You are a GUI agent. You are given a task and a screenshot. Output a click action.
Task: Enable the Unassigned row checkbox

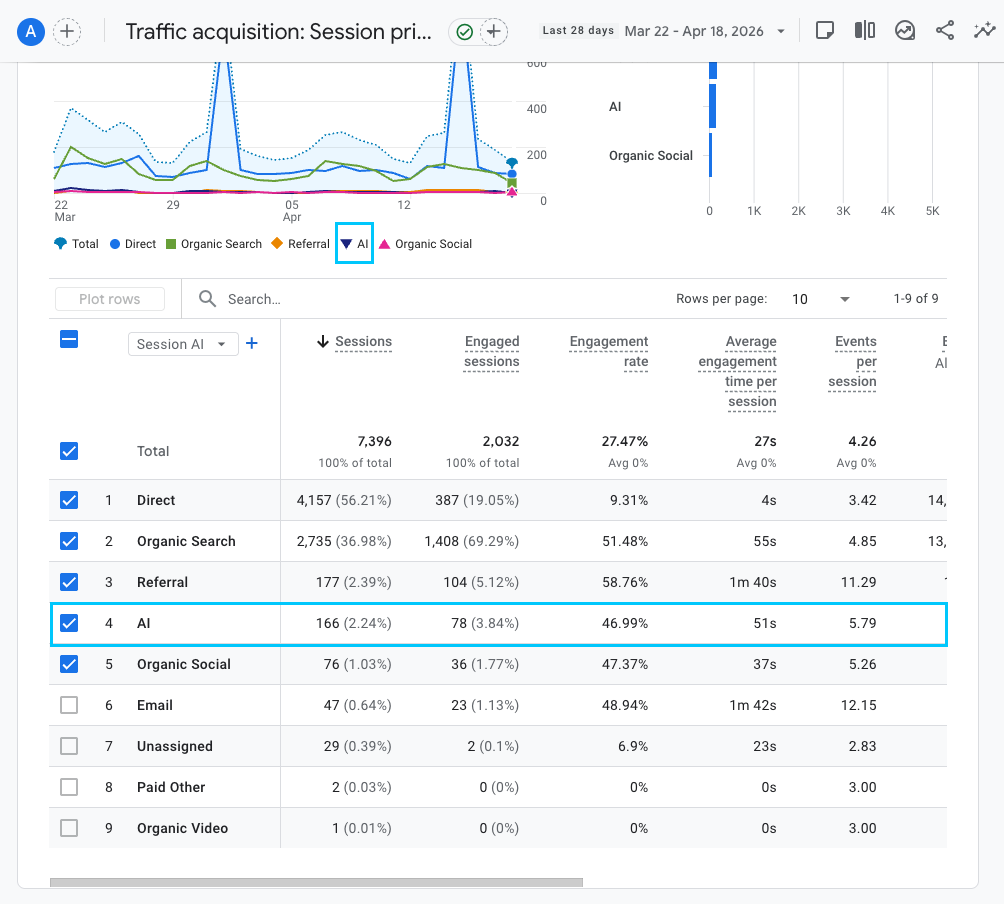tap(69, 746)
